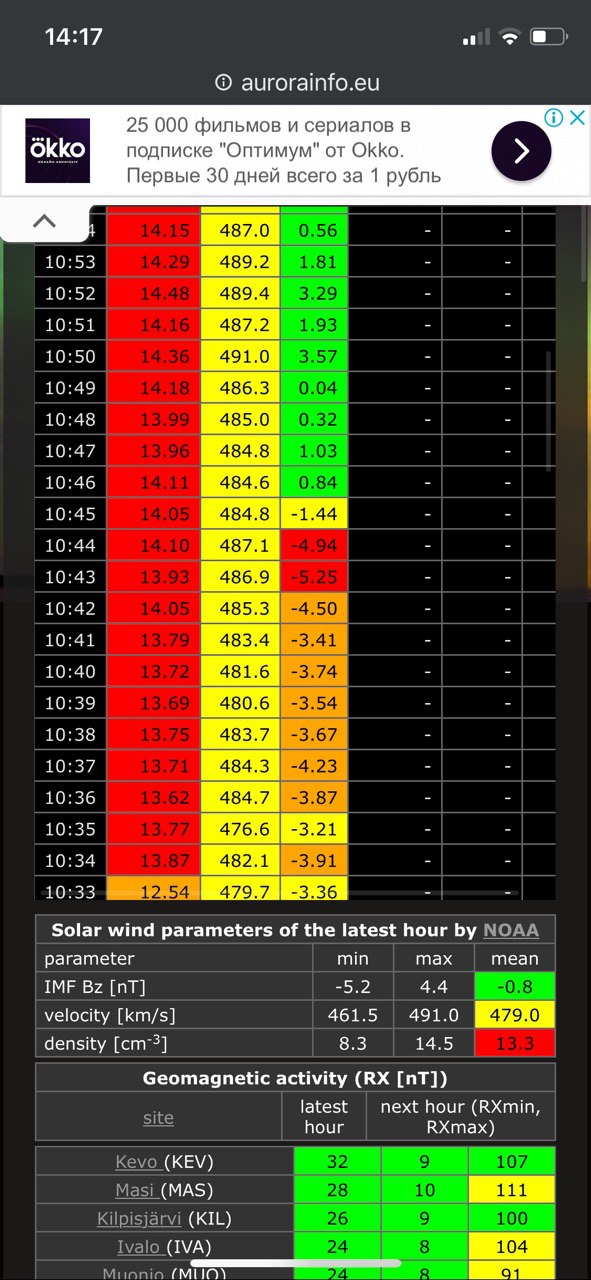
Task: Select the 'next hour (RXmin, RXmax)' header
Action: point(461,1117)
